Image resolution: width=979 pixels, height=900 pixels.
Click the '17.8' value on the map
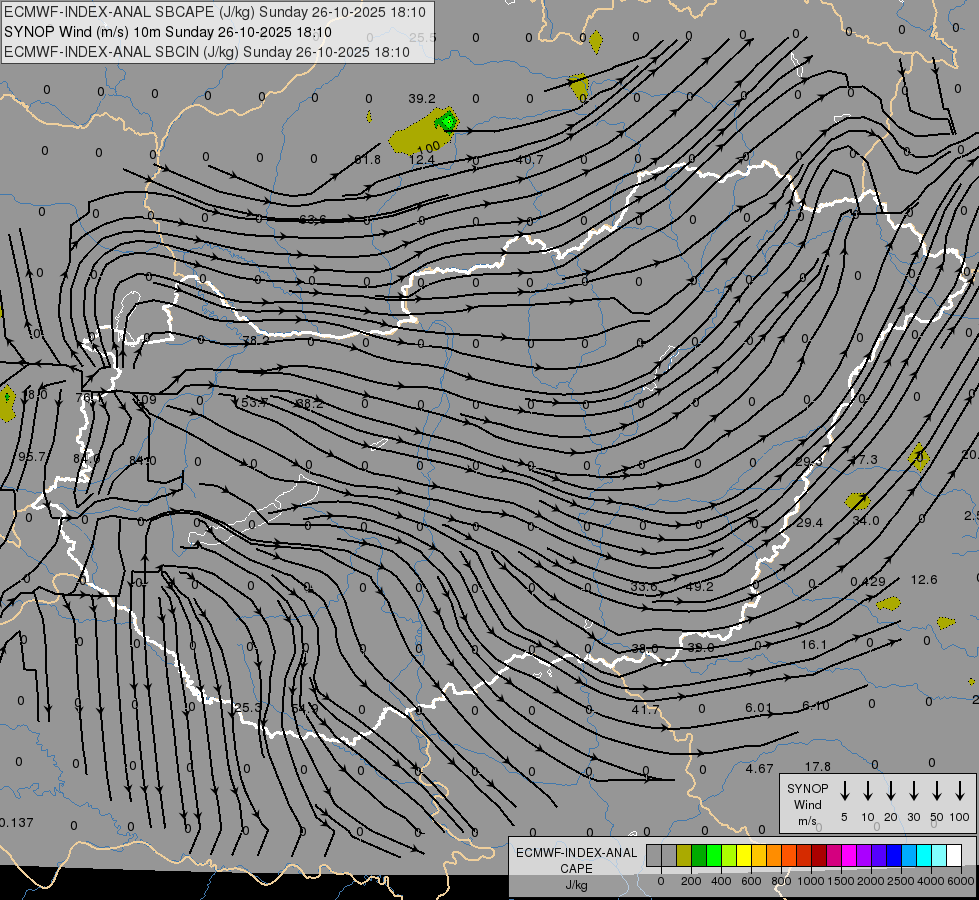[x=818, y=766]
